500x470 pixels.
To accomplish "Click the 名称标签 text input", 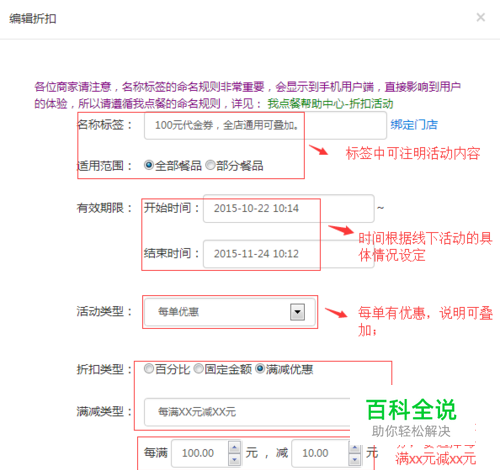I will 265,125.
